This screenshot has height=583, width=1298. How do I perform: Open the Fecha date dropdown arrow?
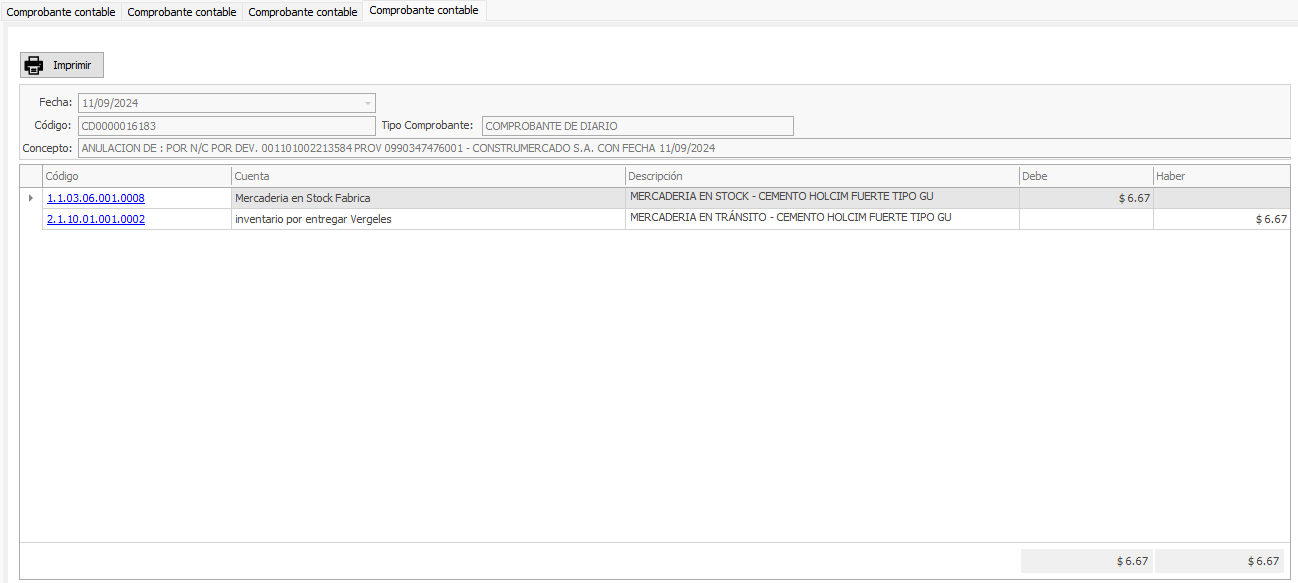point(368,103)
